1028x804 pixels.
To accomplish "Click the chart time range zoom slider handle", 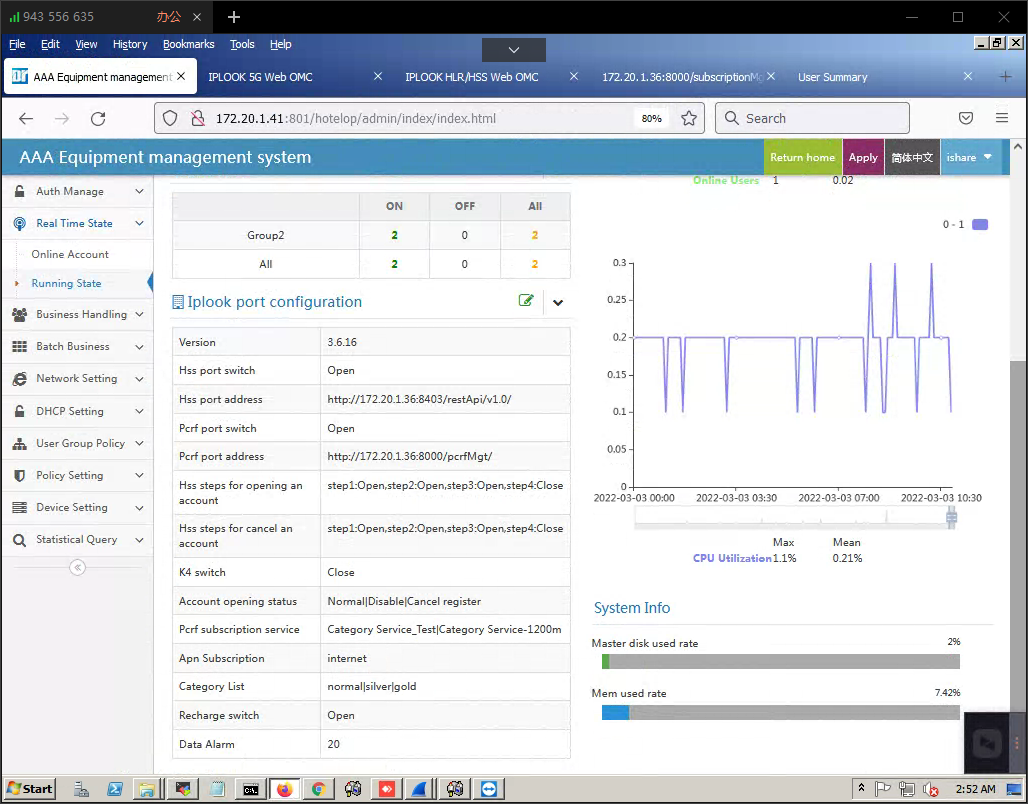I will click(x=951, y=517).
